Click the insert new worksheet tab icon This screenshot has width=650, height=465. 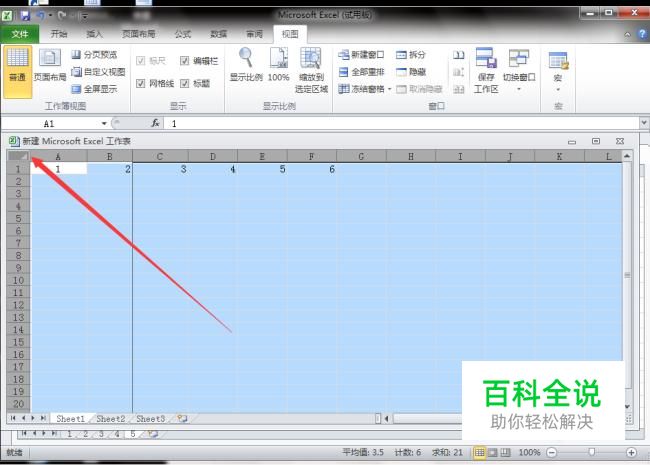tap(182, 419)
